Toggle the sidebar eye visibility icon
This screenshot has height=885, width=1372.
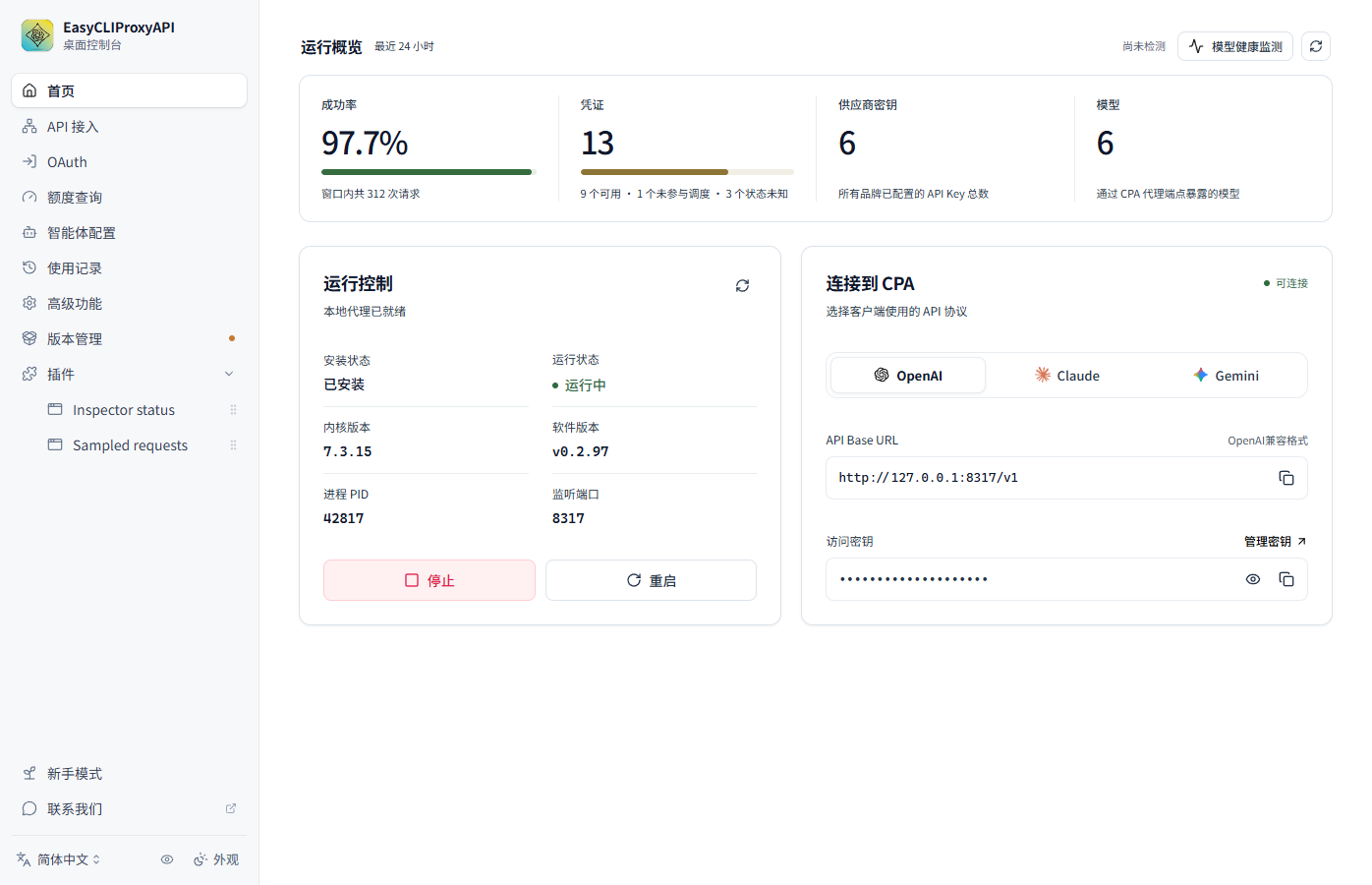click(167, 859)
